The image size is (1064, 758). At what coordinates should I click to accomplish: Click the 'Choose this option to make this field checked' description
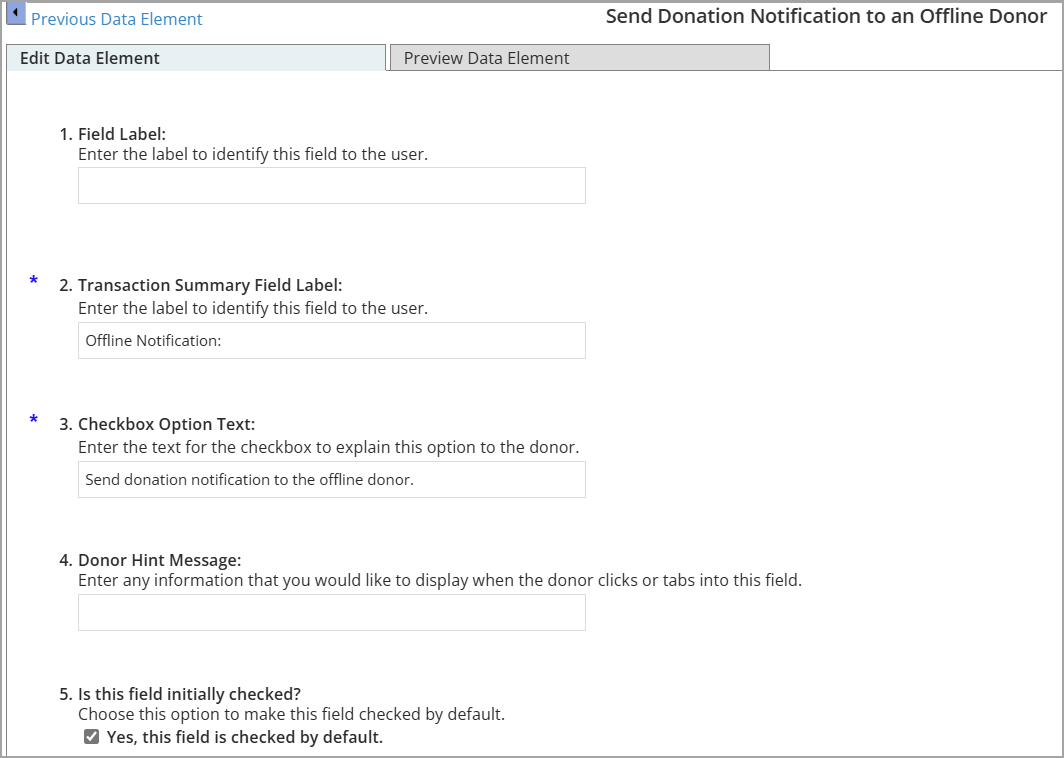pyautogui.click(x=292, y=714)
